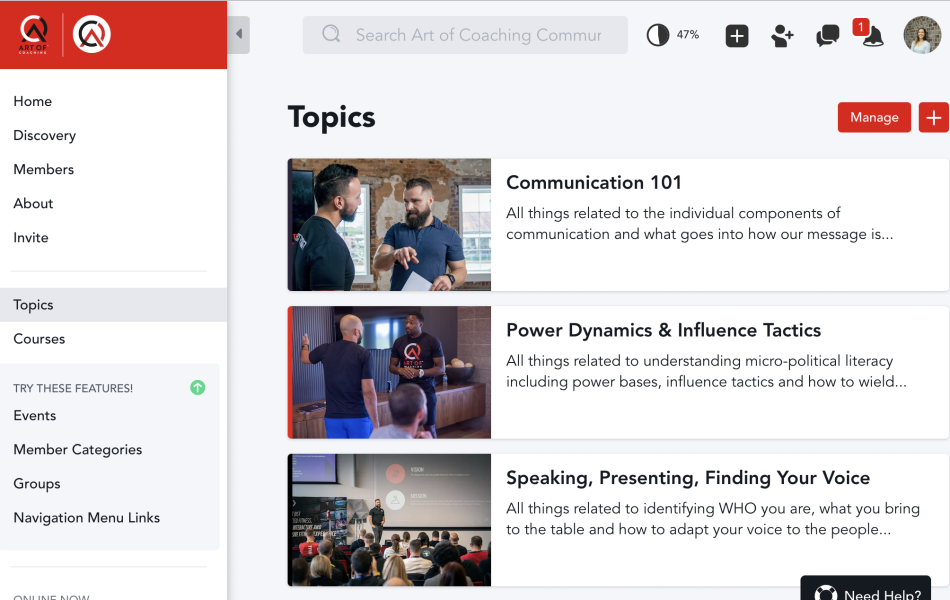The width and height of the screenshot is (950, 600).
Task: Click the half-circle 47% progress icon
Action: coord(657,35)
